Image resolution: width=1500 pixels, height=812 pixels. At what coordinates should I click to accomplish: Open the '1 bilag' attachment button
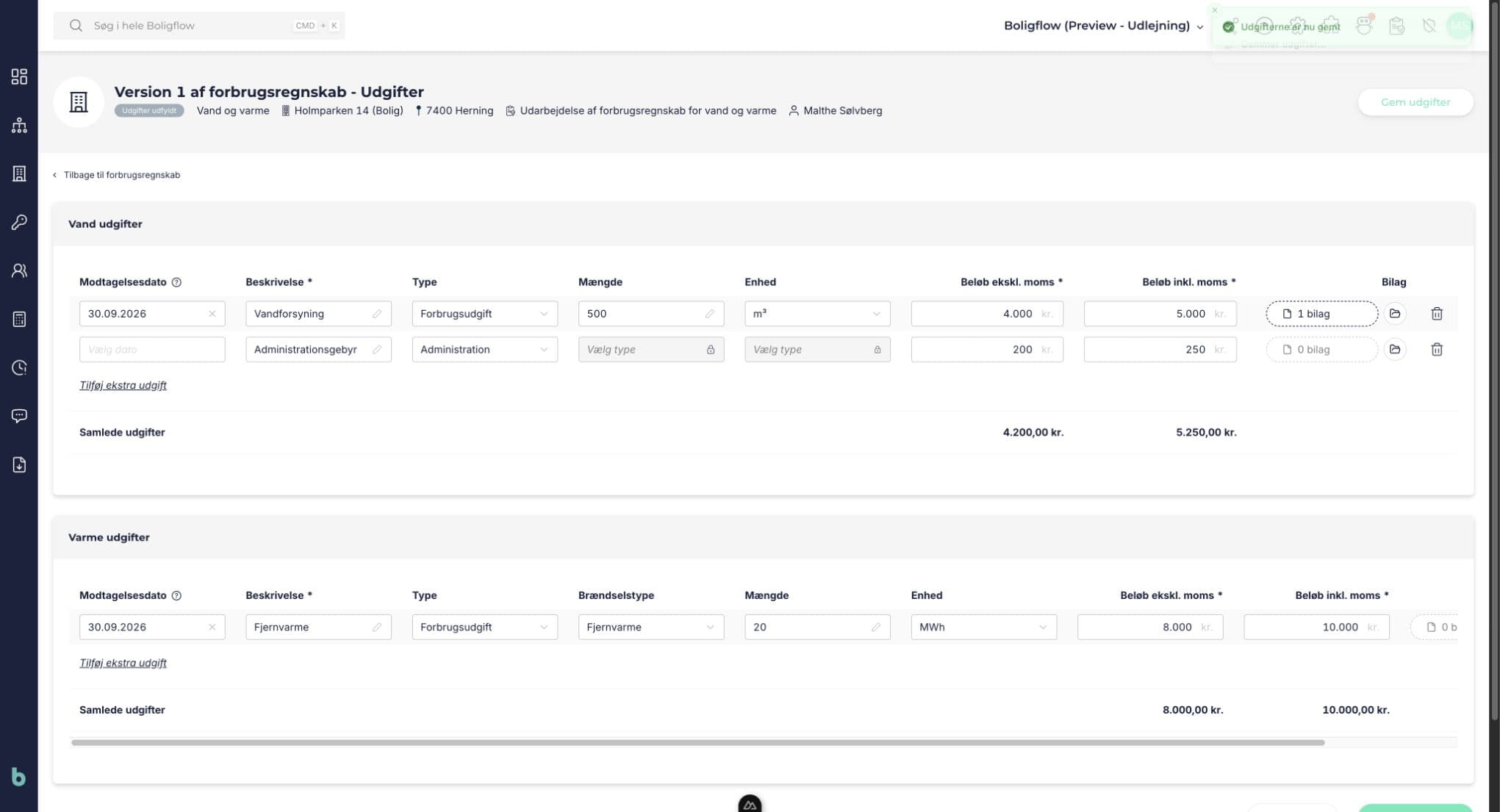[x=1321, y=314]
